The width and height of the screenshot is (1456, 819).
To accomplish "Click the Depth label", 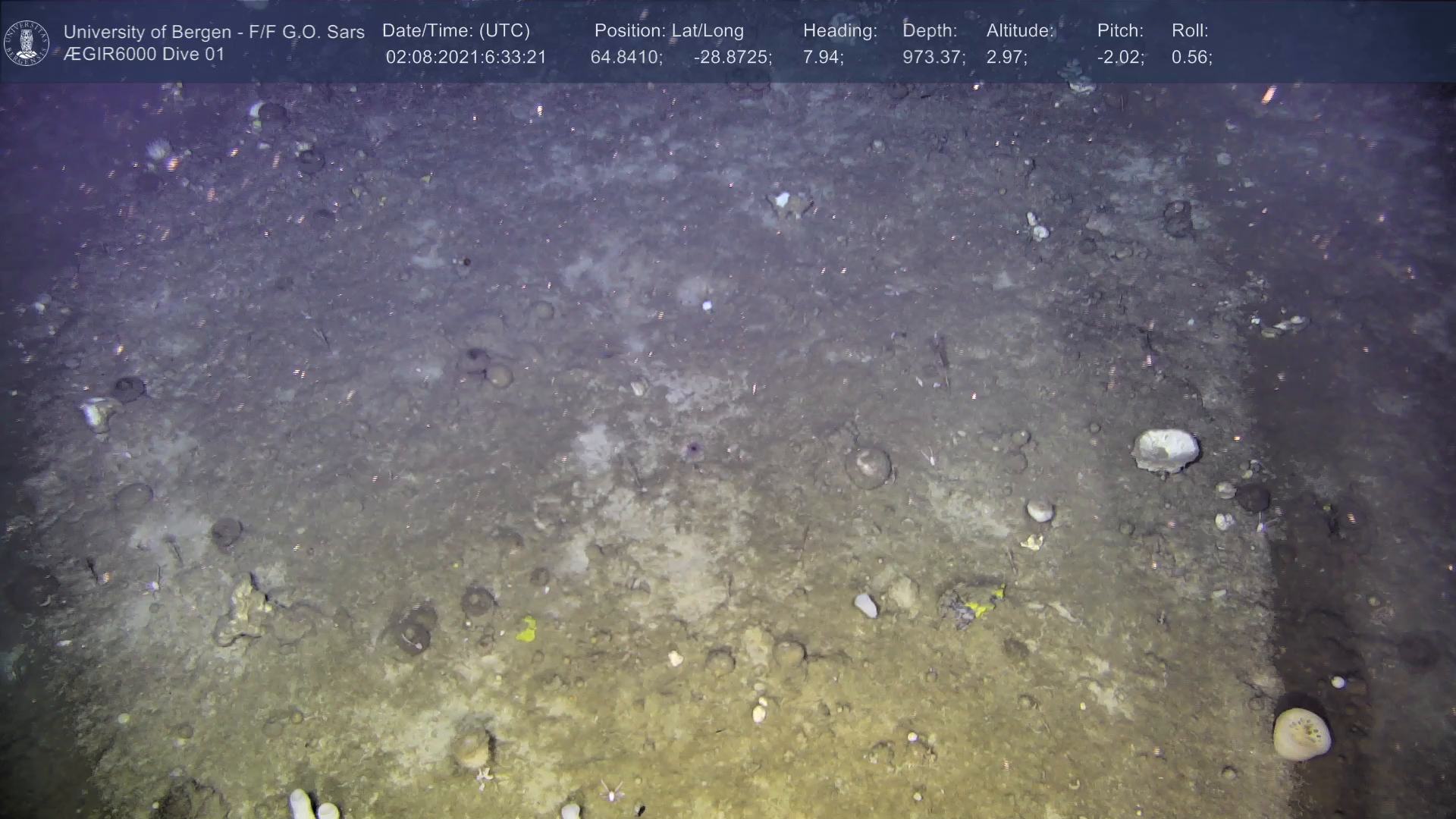I will coord(930,30).
